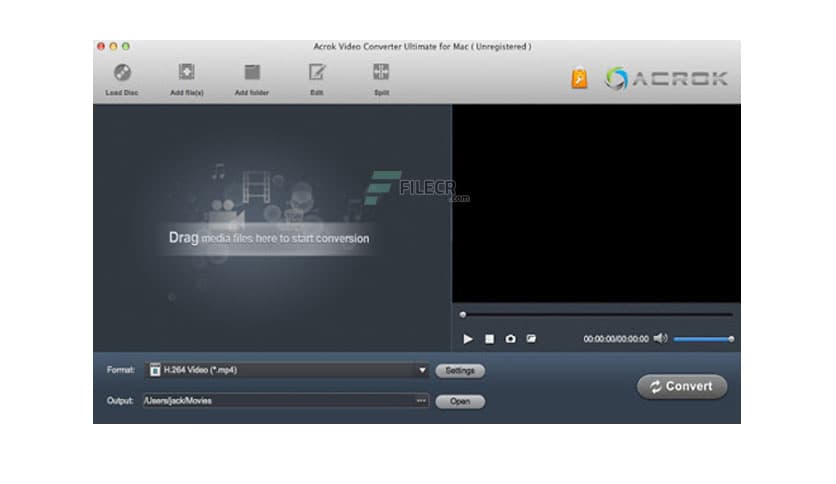
Task: Click the format file-type icon beside H.264
Action: 155,370
